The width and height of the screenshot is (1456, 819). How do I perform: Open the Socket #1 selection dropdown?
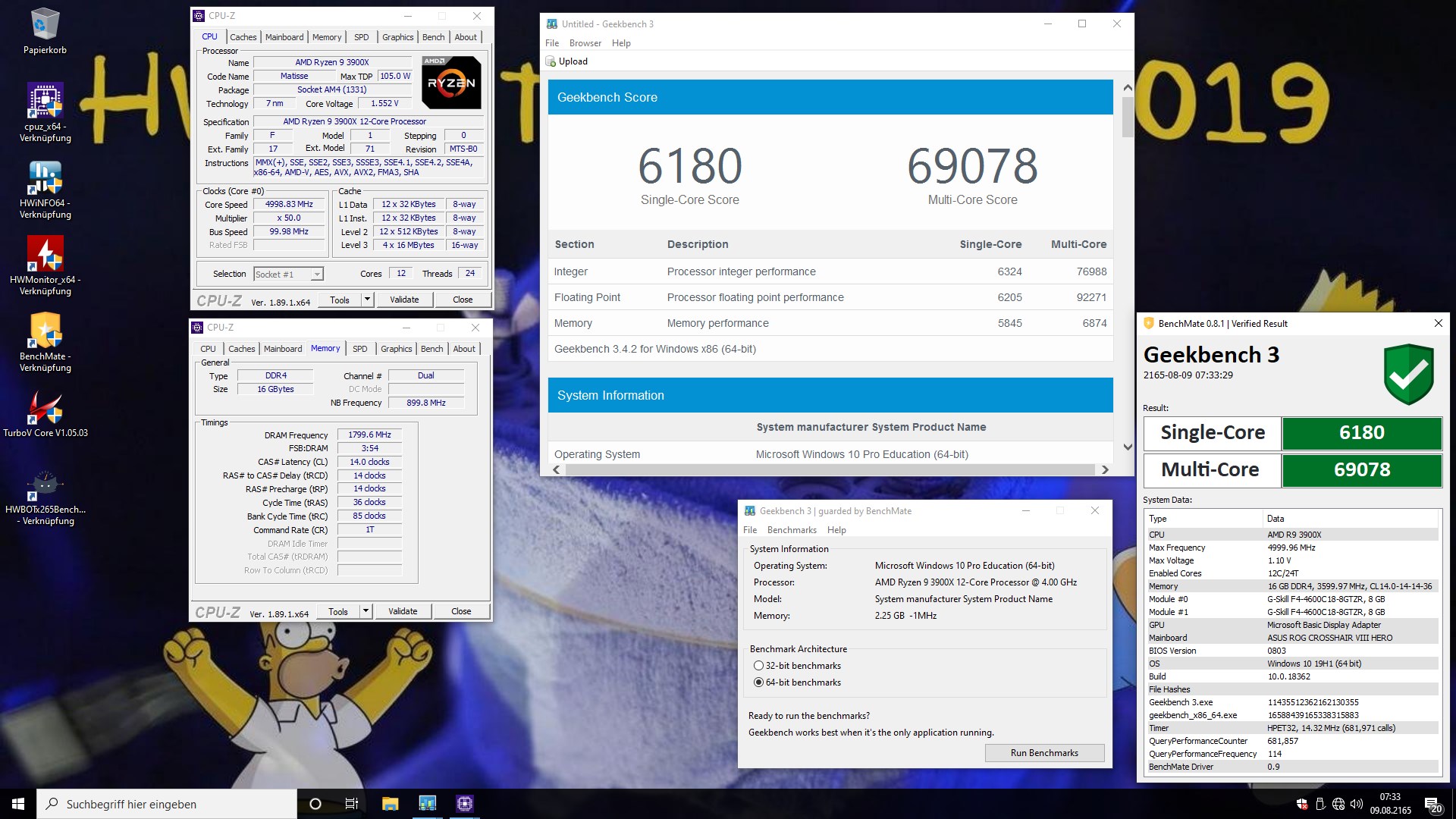pos(288,274)
